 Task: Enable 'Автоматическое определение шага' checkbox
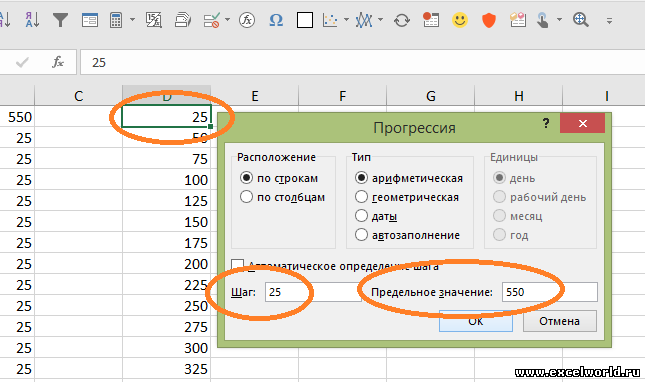[x=237, y=265]
